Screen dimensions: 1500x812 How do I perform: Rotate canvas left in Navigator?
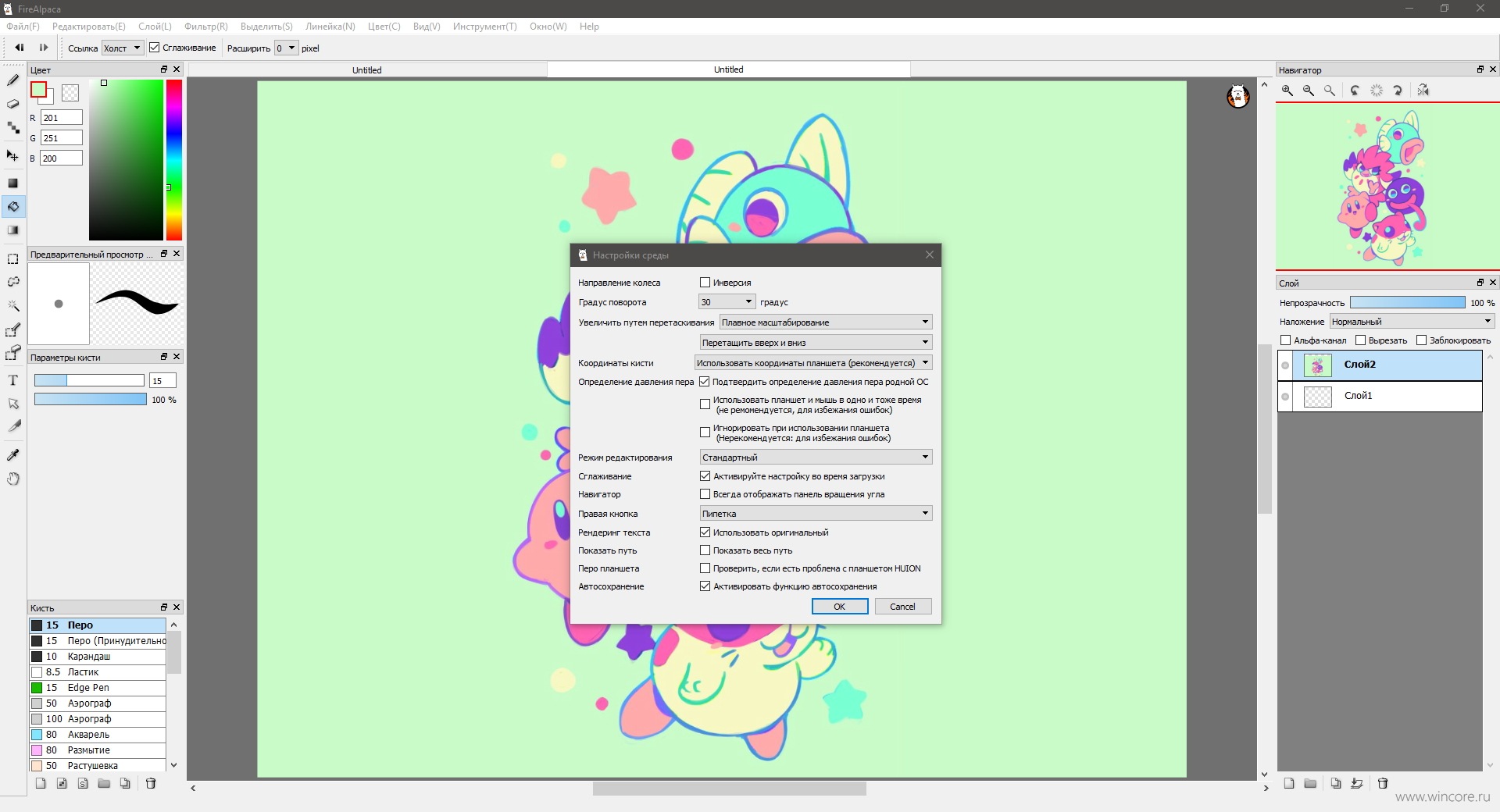click(x=1355, y=91)
